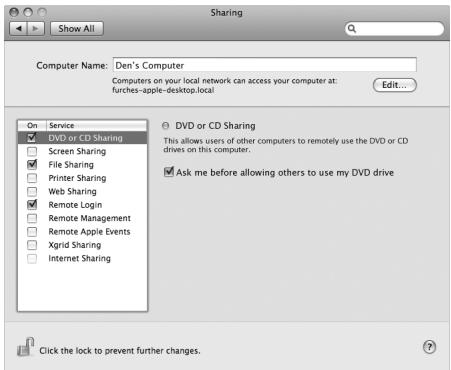451x370 pixels.
Task: Click the forward arrow navigation button
Action: click(36, 29)
